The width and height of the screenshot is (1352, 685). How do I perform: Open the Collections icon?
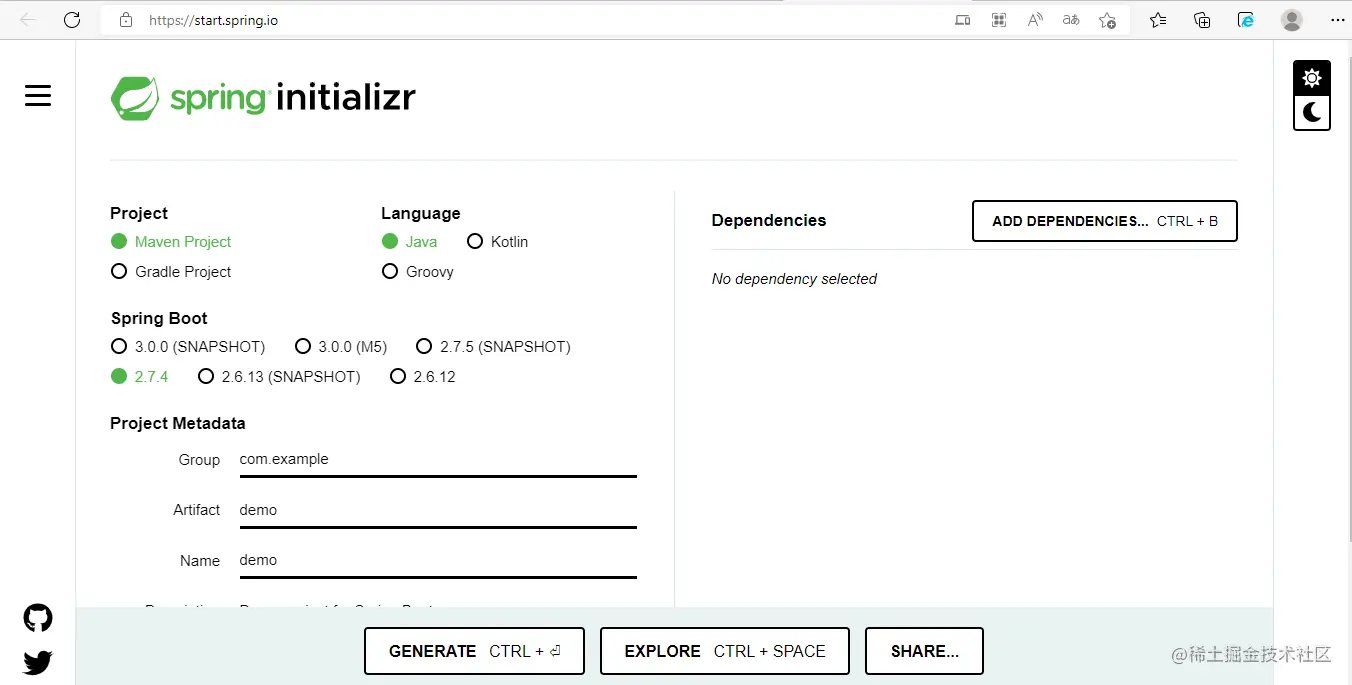[x=1202, y=20]
